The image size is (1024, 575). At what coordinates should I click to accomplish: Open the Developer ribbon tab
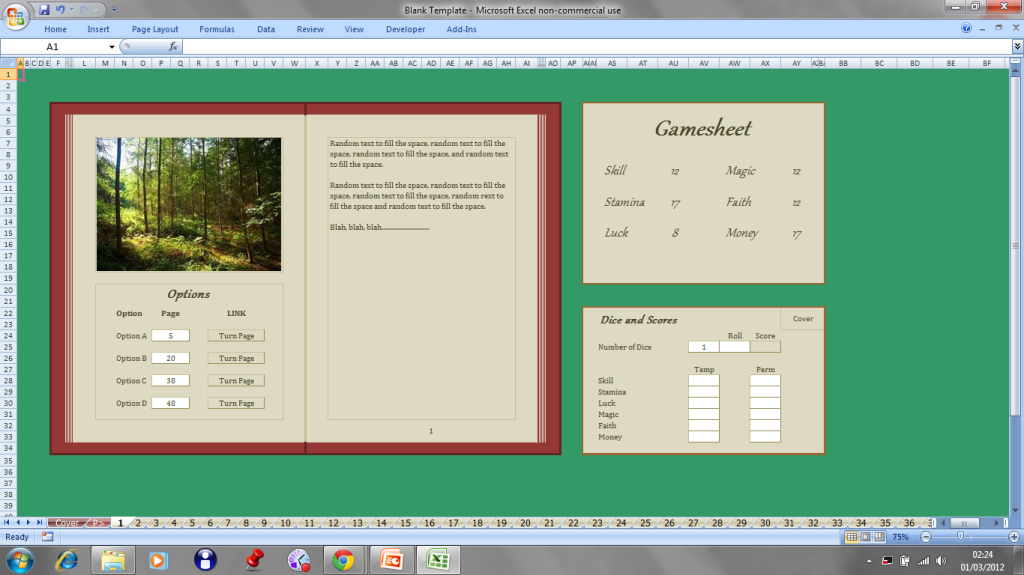(x=405, y=29)
